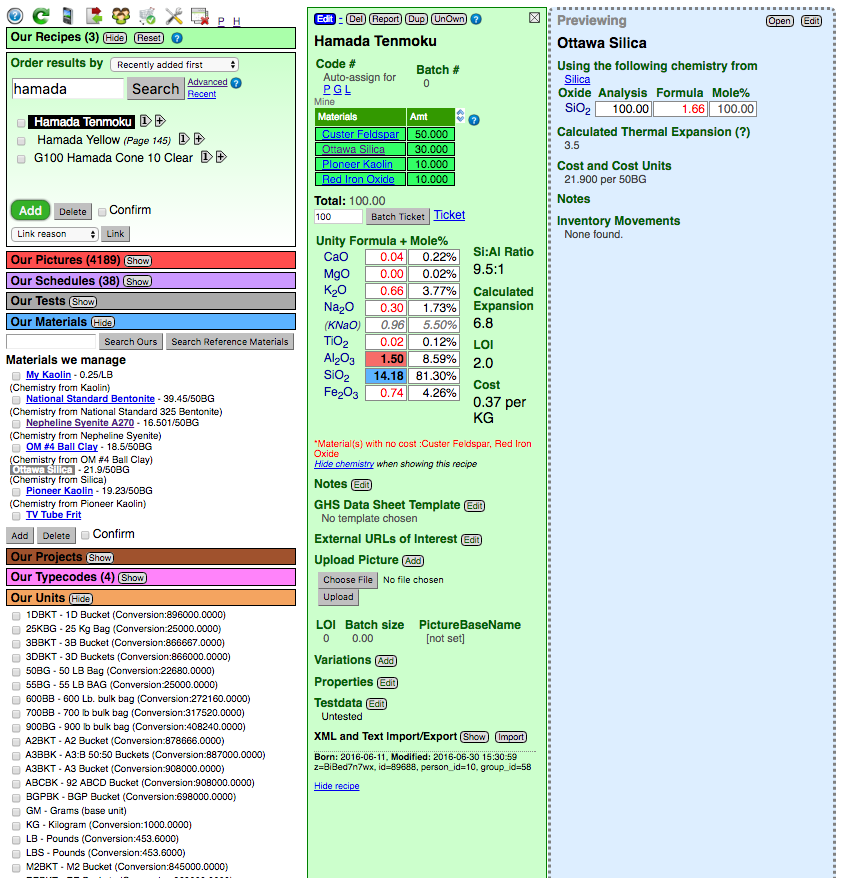Click the Dup button to duplicate the recipe

(x=416, y=19)
